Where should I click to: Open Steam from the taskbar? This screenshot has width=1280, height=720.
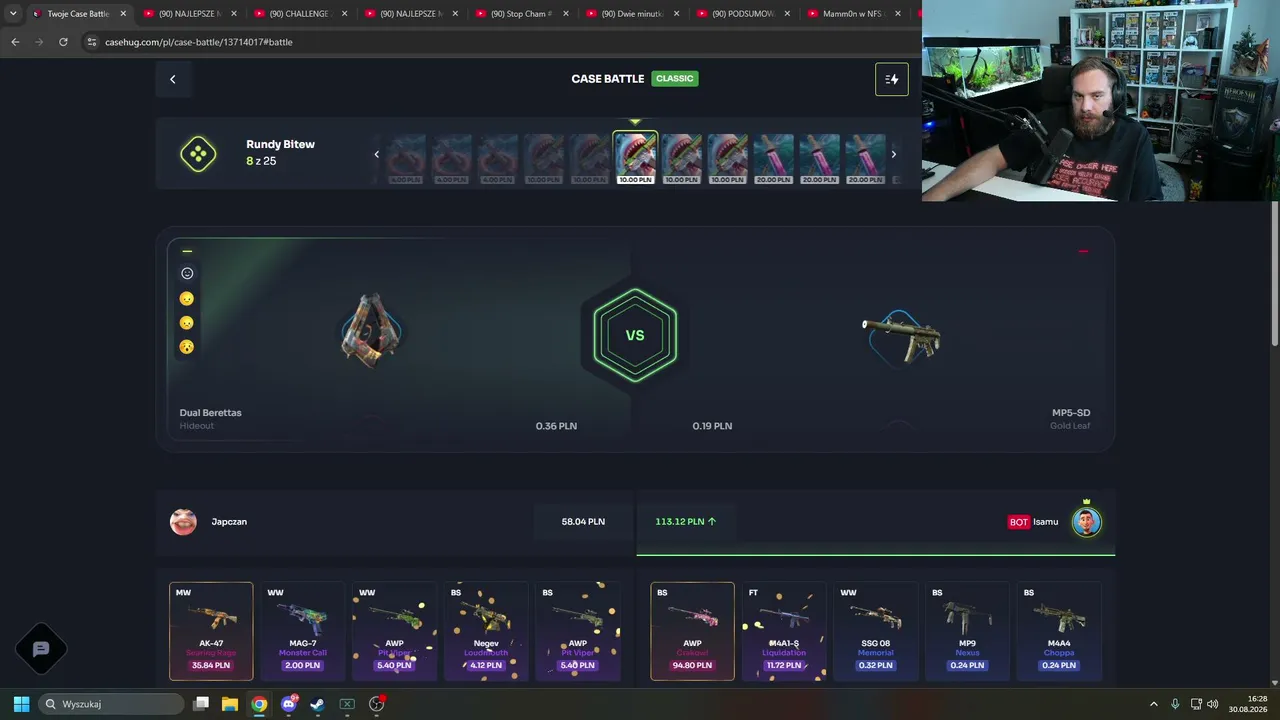coord(318,704)
